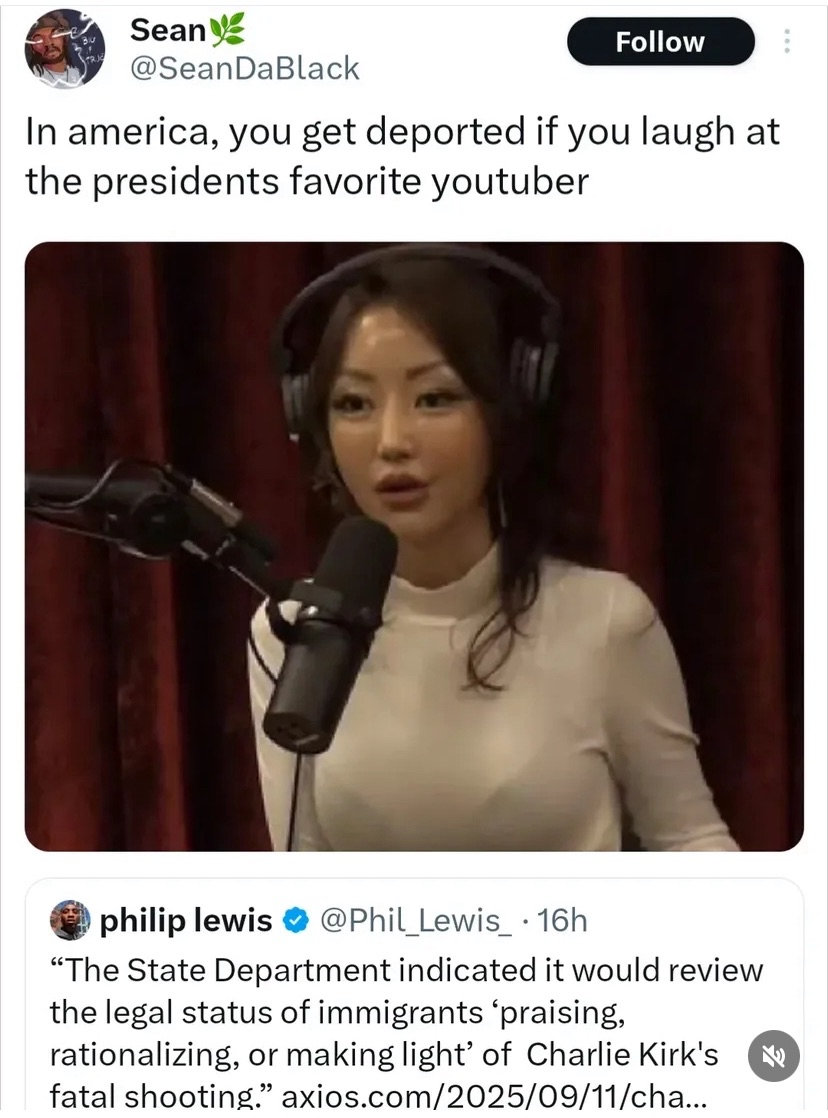This screenshot has height=1118, width=828.
Task: Click the blue verified badge icon
Action: [295, 920]
